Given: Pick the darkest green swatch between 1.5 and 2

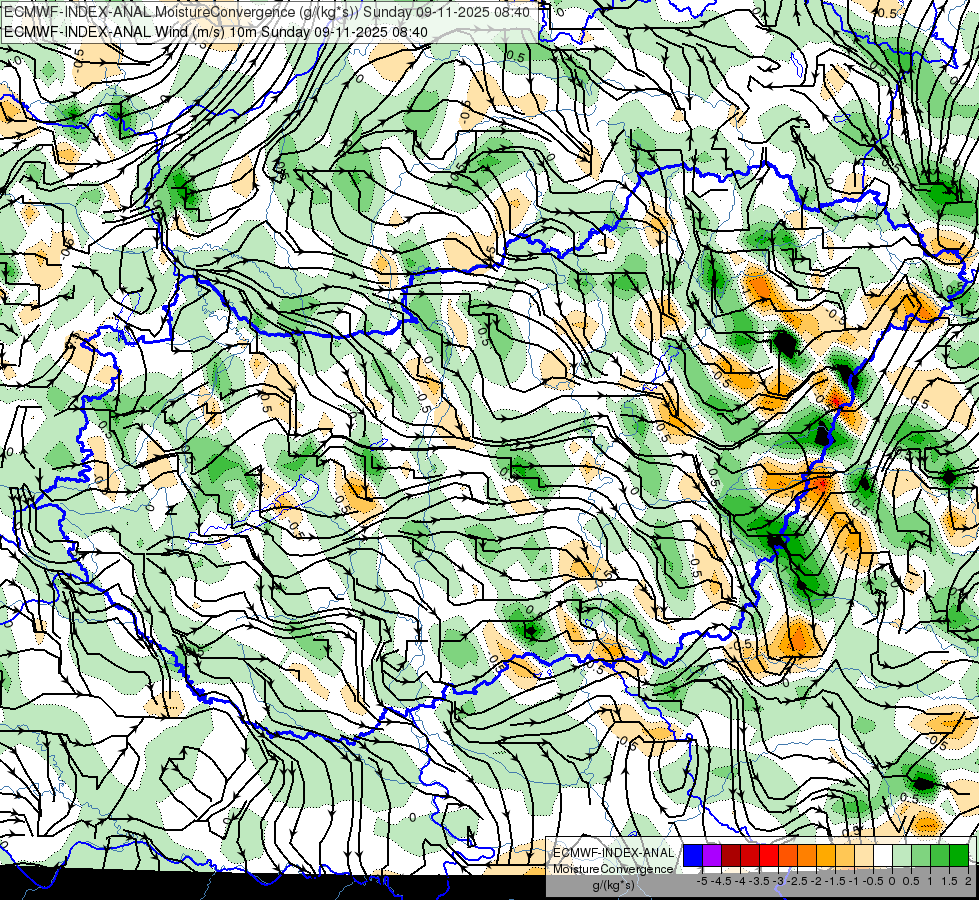Looking at the screenshot, I should [x=959, y=855].
